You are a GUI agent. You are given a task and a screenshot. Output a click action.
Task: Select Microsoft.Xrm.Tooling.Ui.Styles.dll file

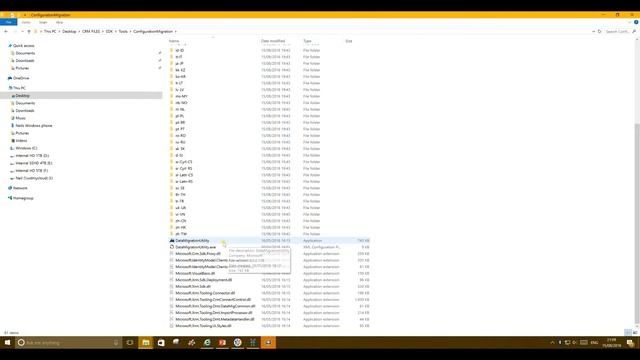(203, 325)
